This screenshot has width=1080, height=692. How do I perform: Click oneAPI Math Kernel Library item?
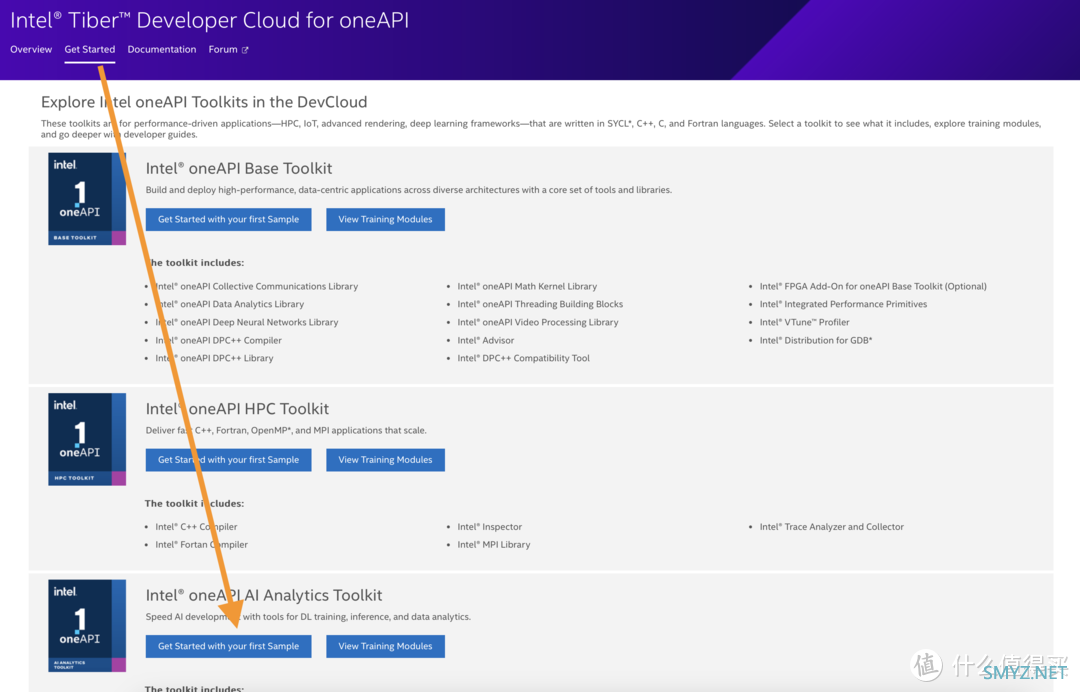[x=527, y=286]
